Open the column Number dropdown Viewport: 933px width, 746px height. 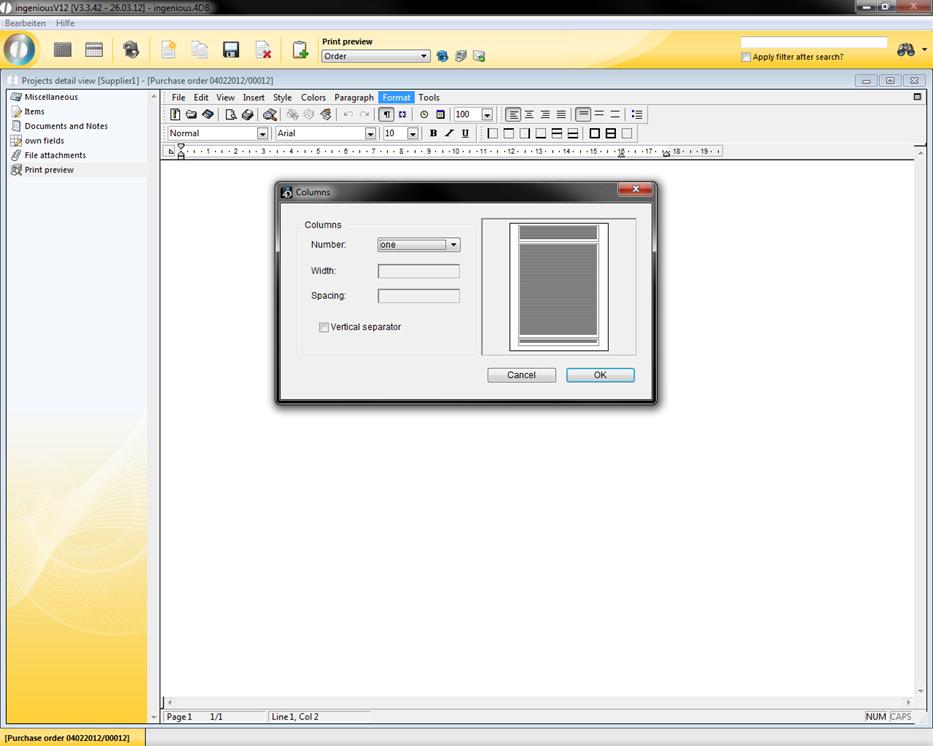click(453, 245)
